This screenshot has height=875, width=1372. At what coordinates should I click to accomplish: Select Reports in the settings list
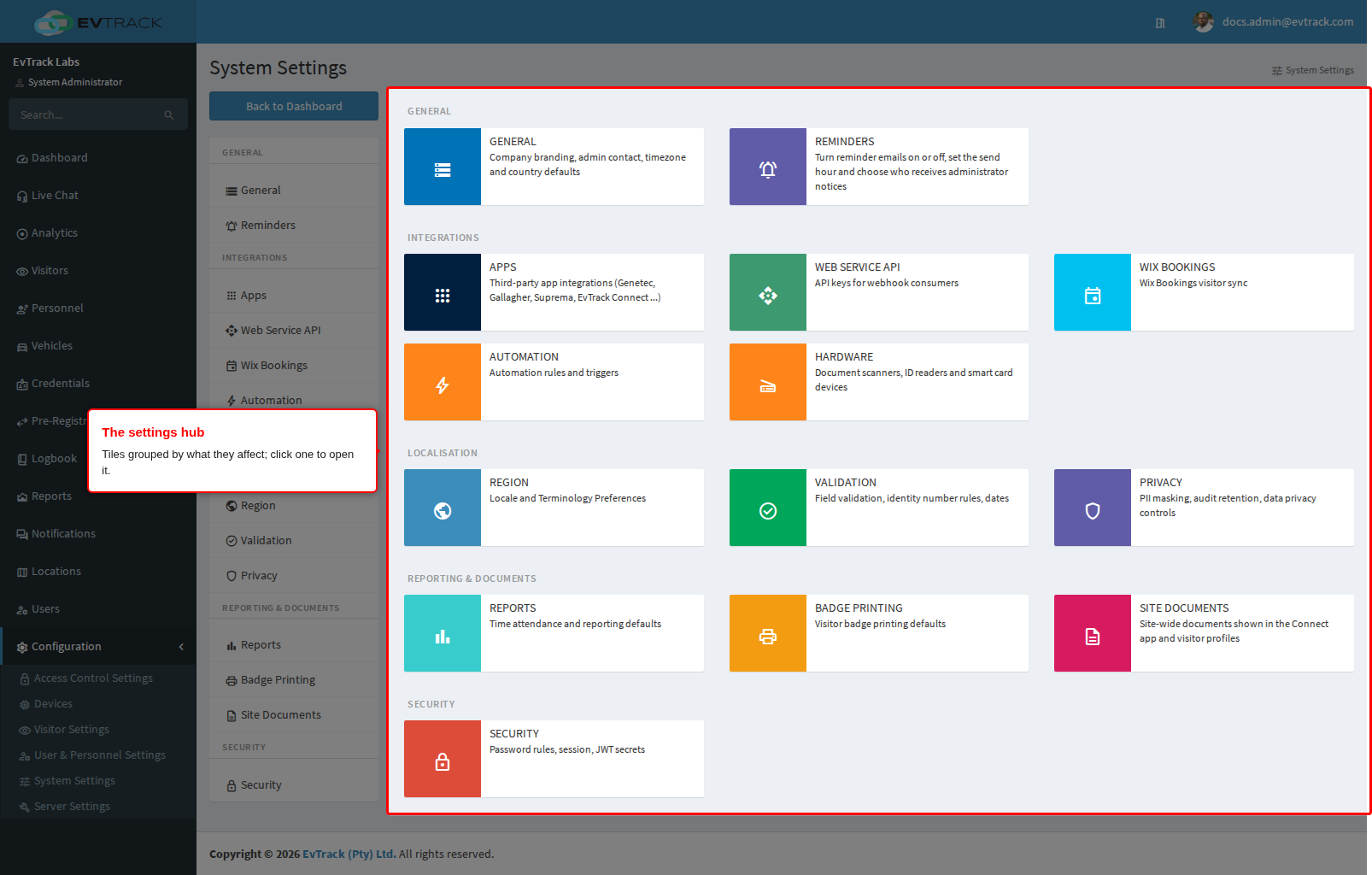tap(294, 645)
